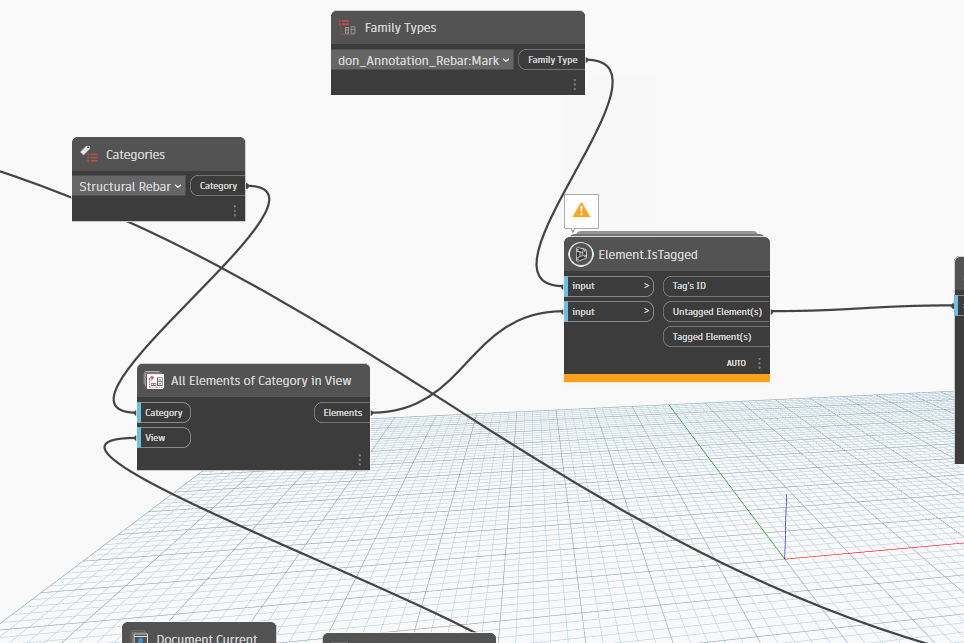Open the Element.IsTagged node three-dot menu
The image size is (964, 643).
759,363
